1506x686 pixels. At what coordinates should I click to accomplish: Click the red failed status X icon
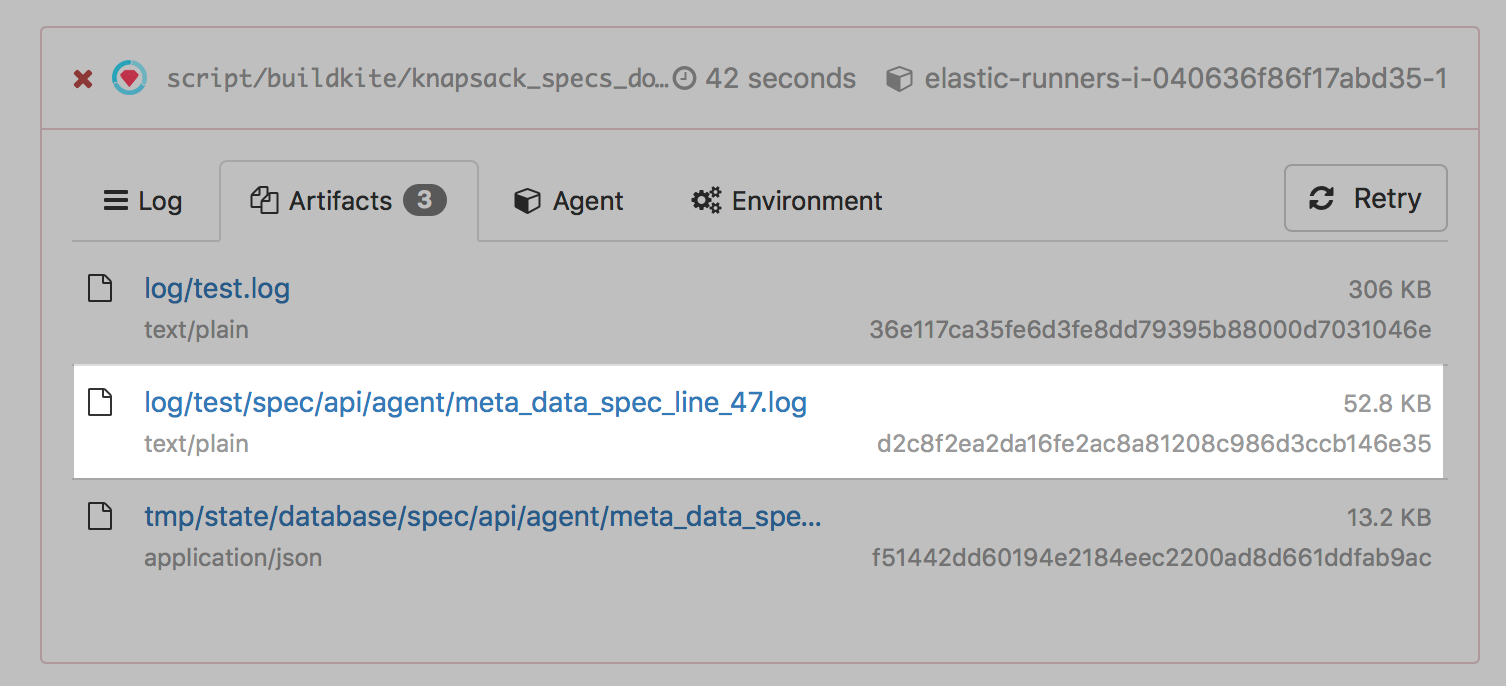(x=83, y=78)
